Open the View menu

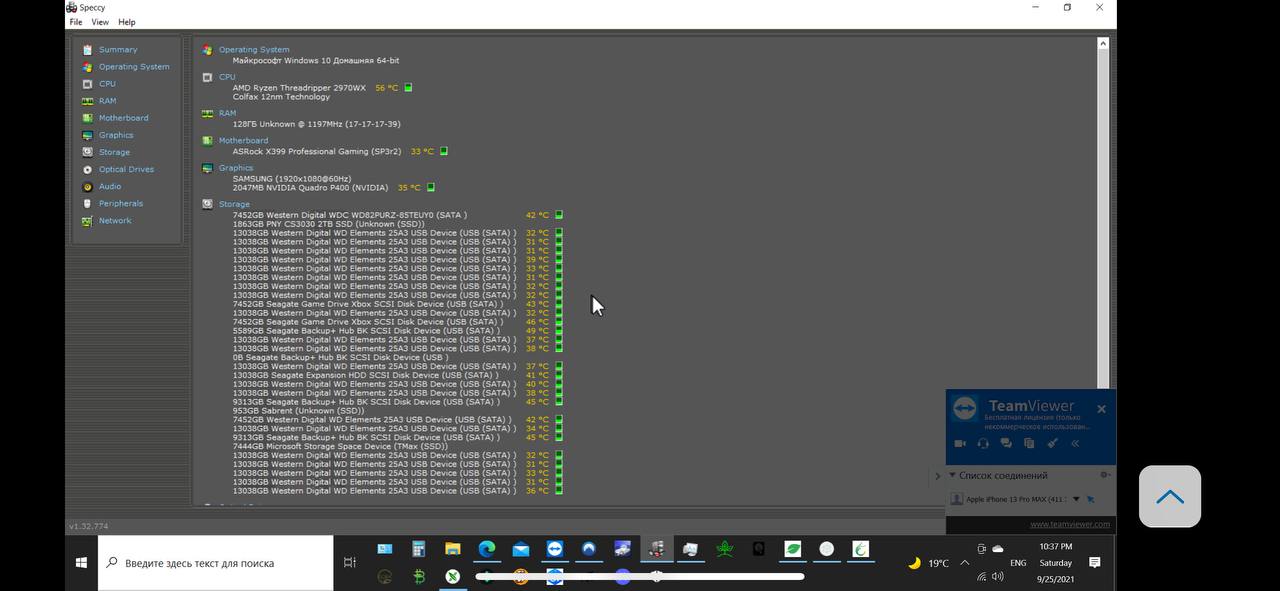point(100,22)
